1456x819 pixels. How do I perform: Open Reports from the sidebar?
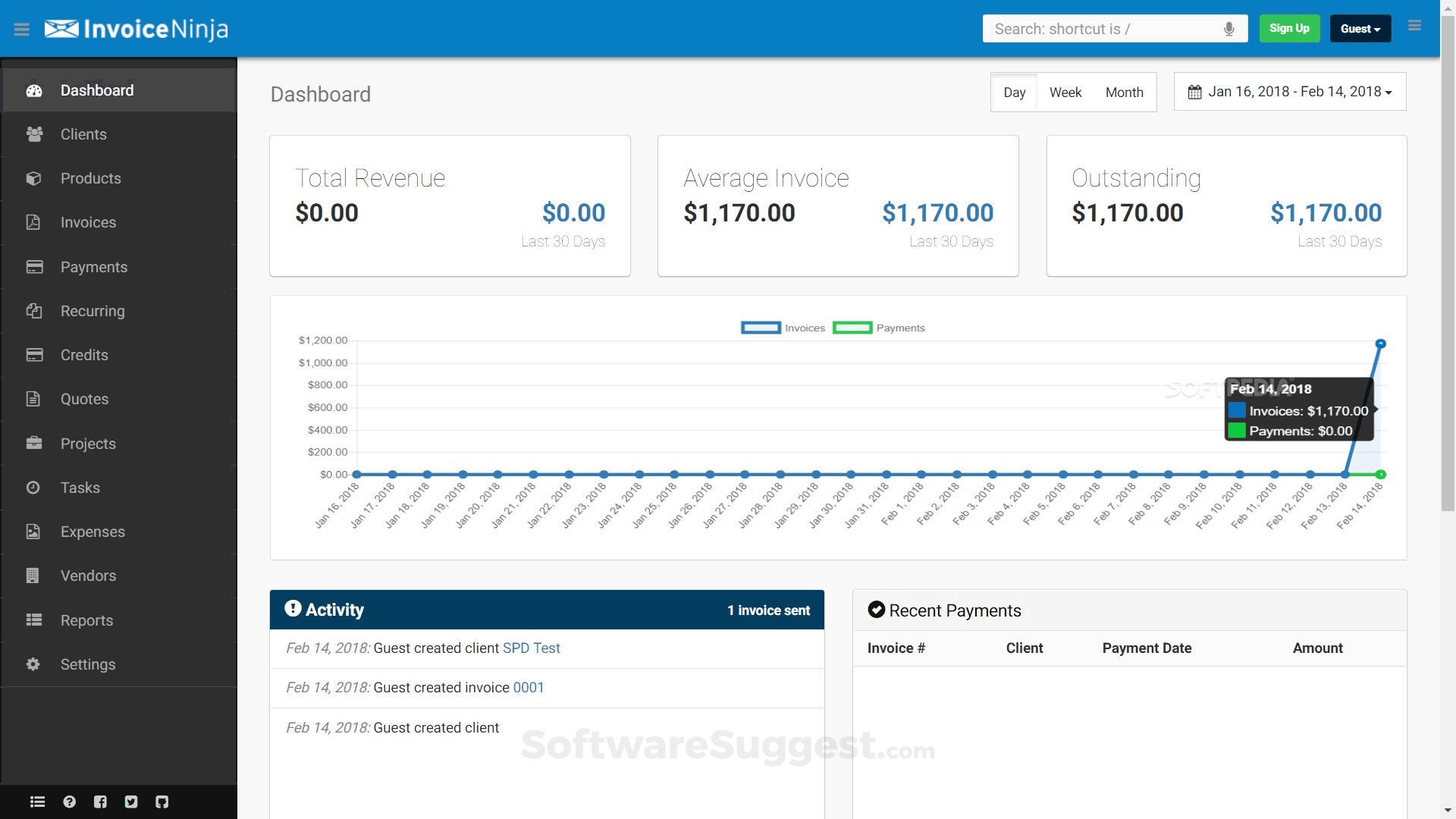point(86,620)
